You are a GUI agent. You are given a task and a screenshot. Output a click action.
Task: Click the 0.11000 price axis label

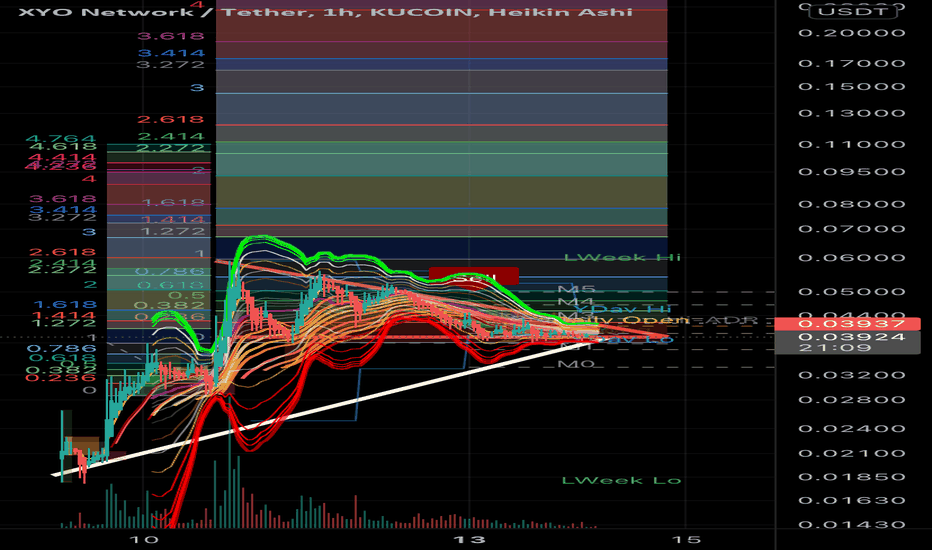[852, 144]
